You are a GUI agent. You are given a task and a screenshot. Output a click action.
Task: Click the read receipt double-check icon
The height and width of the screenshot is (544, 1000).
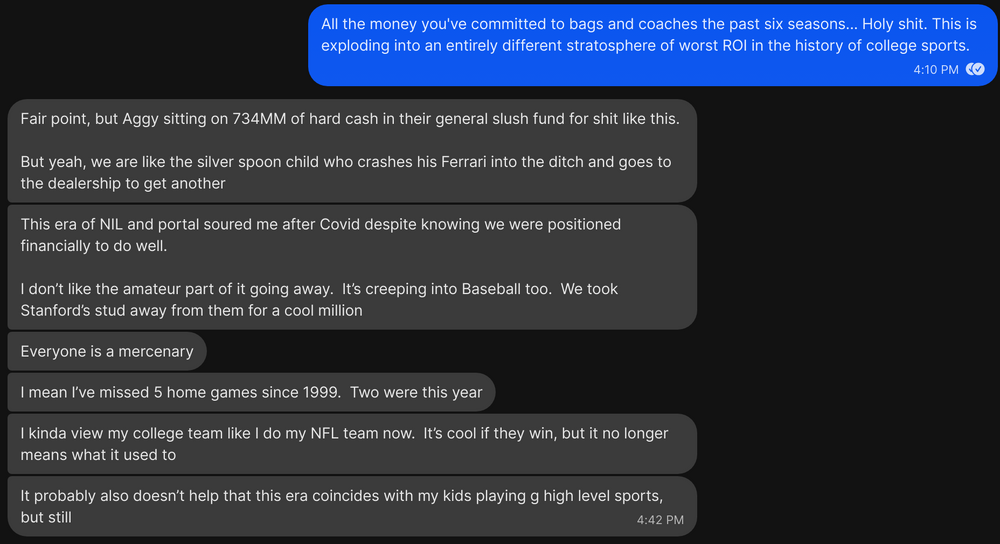(977, 70)
